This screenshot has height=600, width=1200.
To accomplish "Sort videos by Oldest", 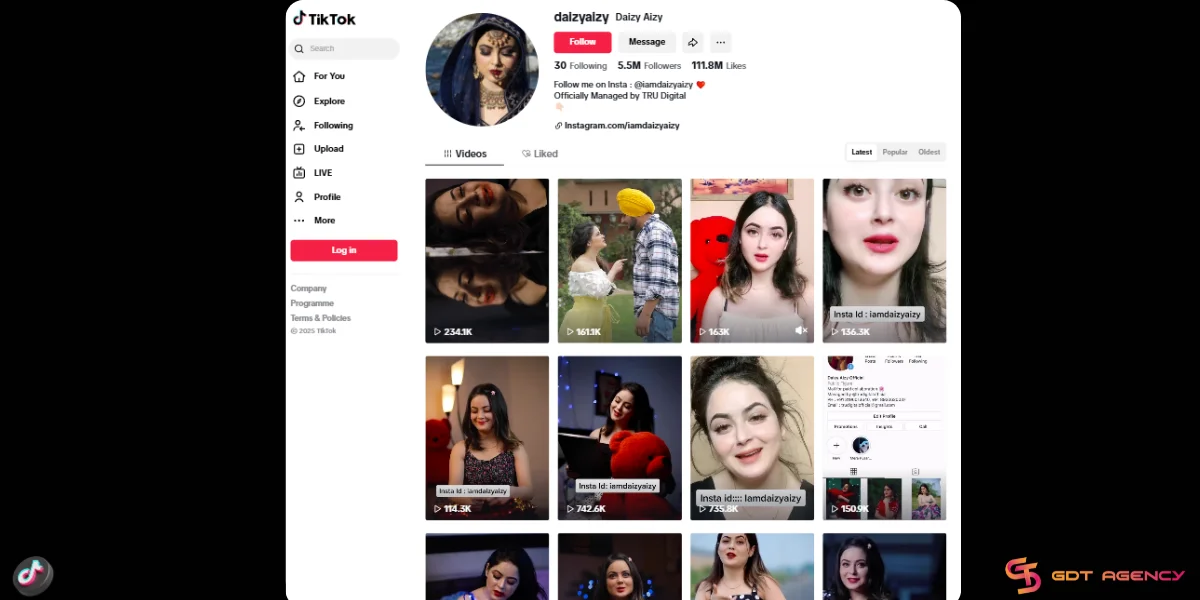I will pyautogui.click(x=930, y=152).
